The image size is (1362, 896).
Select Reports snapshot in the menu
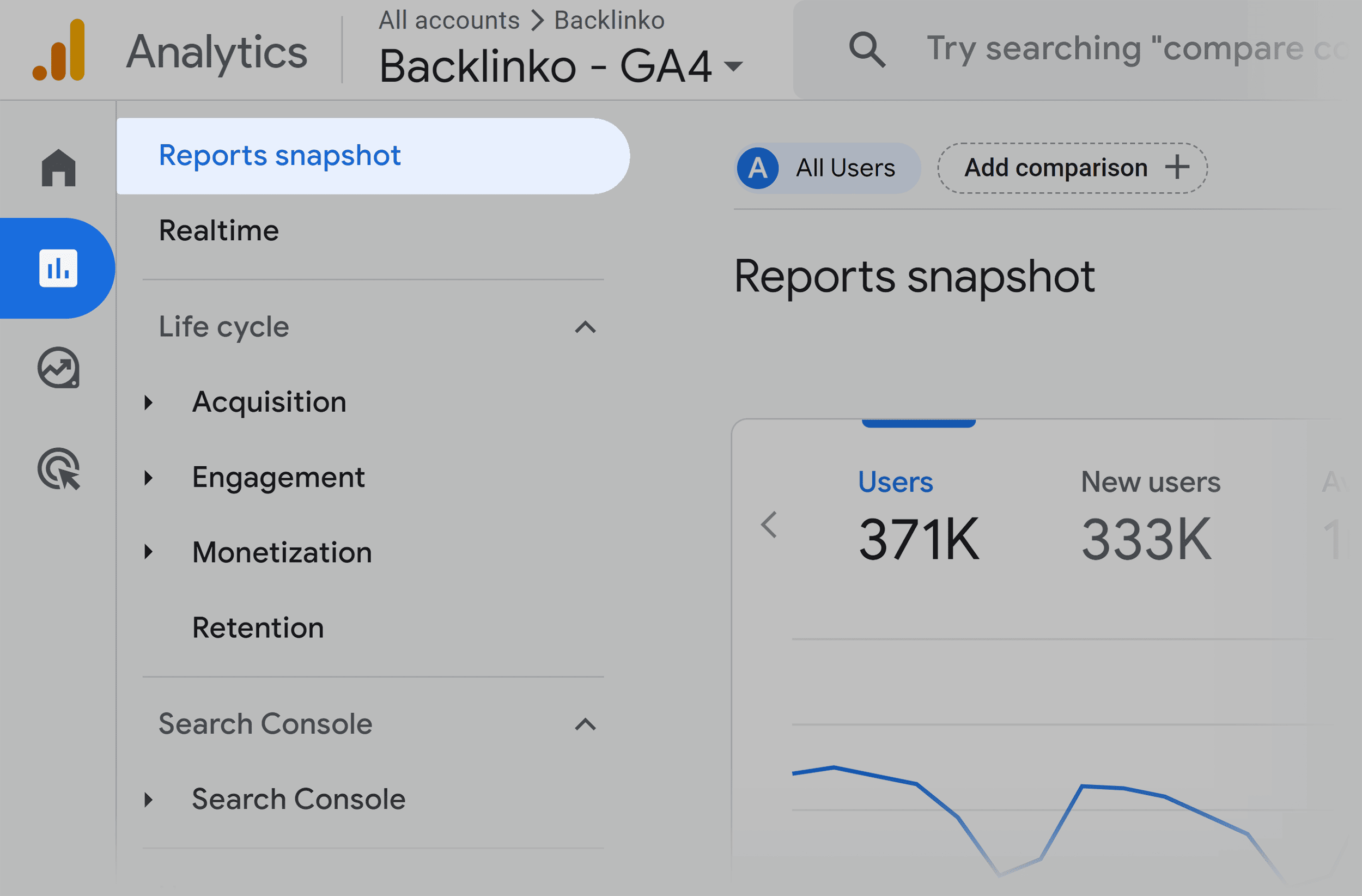coord(373,156)
